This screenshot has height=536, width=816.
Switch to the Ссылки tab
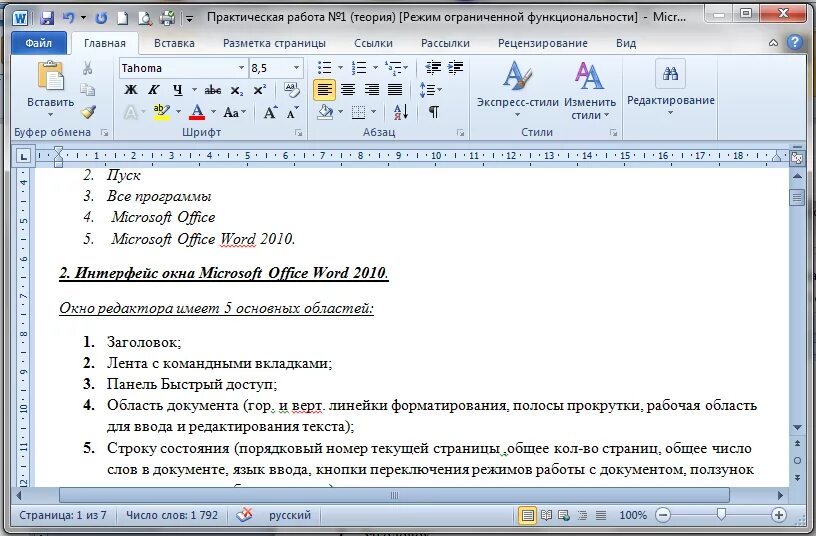pos(373,43)
